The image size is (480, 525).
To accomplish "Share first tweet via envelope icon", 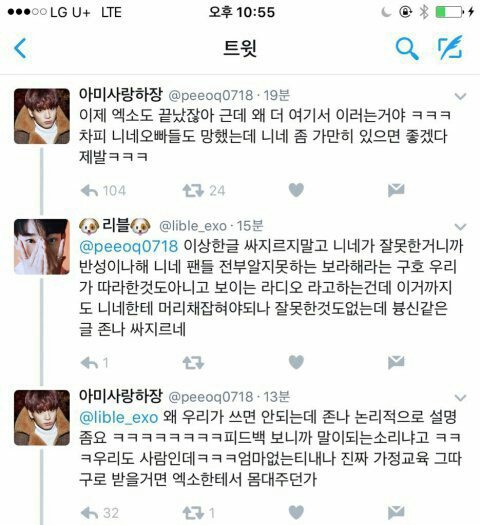I will point(396,190).
